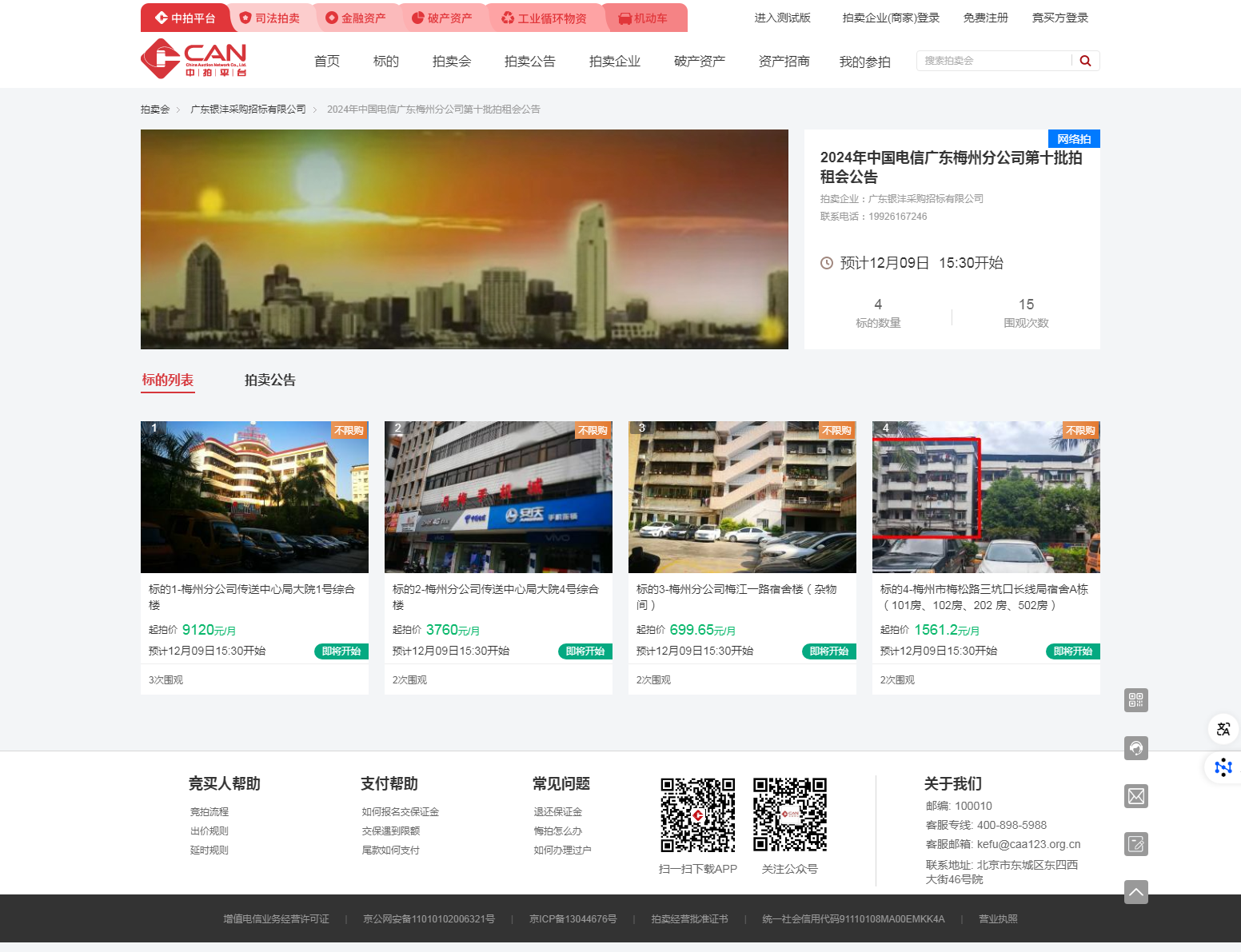This screenshot has width=1241, height=952.
Task: Open 首页 in the main navigation
Action: coord(327,62)
